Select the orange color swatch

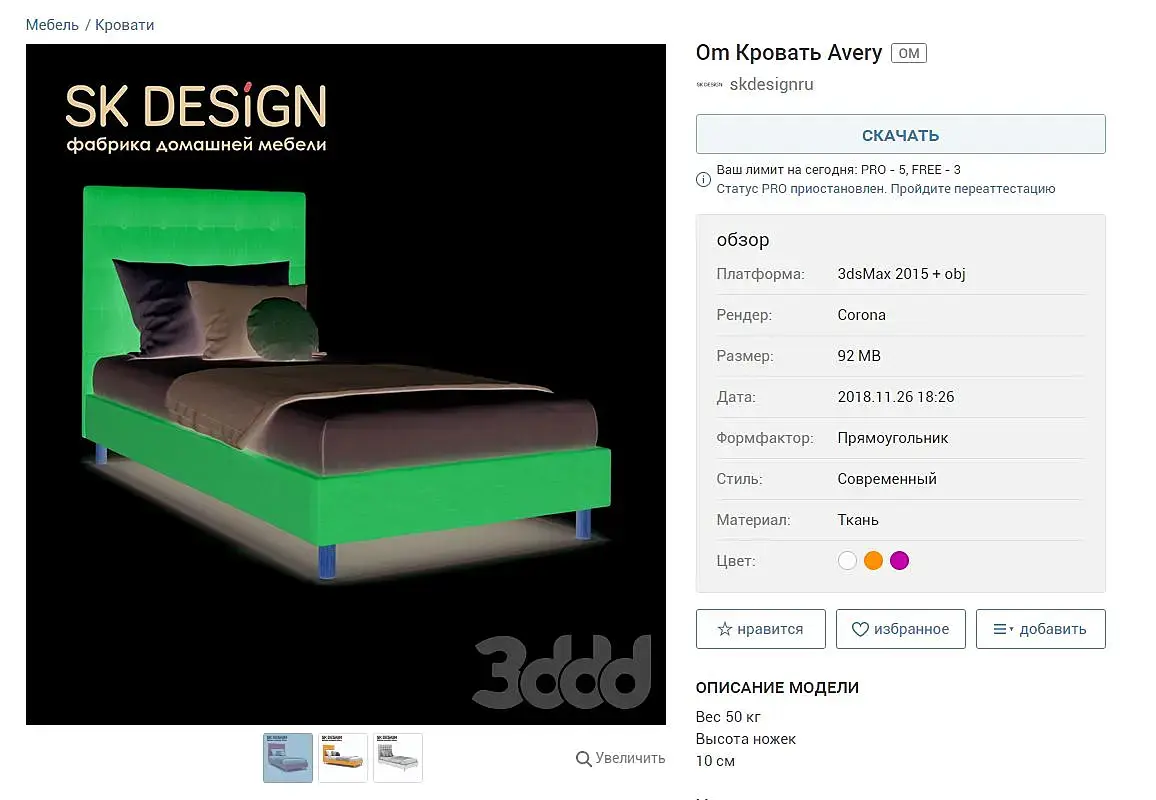tap(873, 560)
